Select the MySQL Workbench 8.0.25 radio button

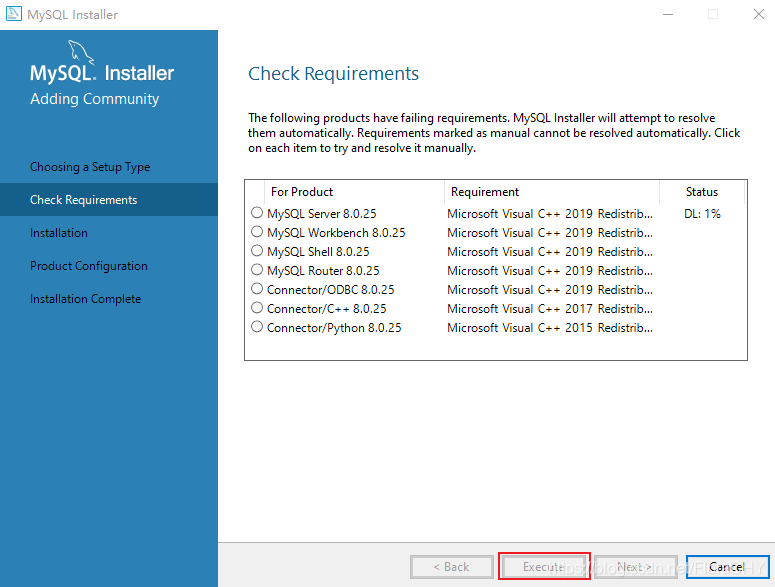257,232
